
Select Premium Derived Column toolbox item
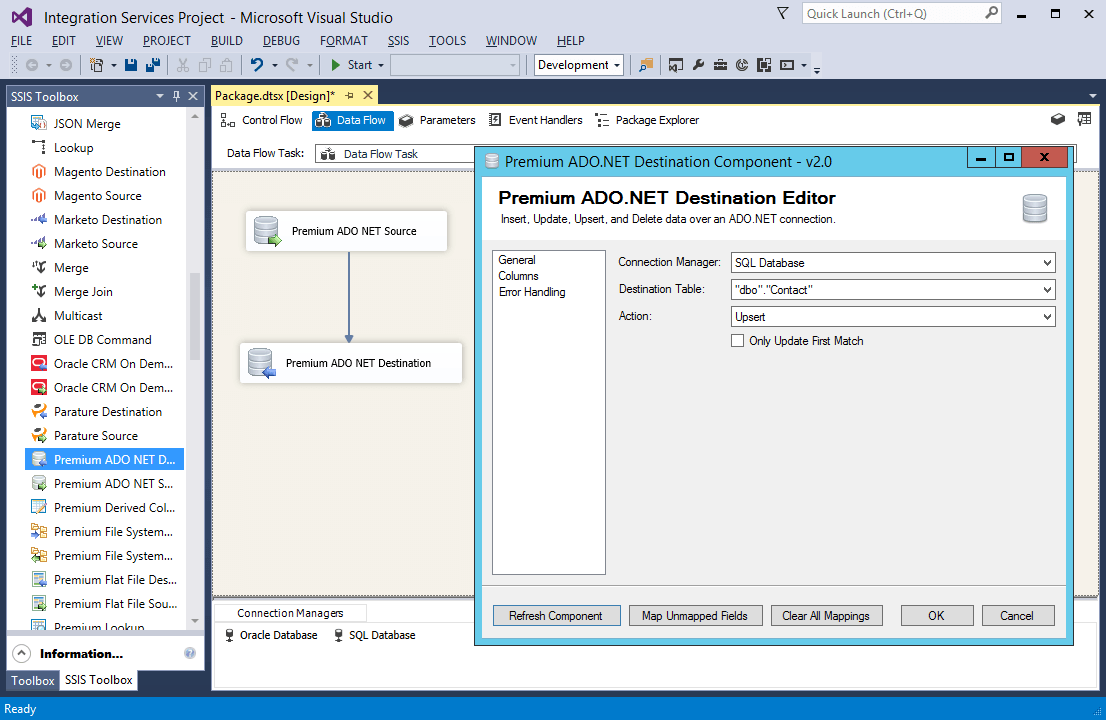coord(114,507)
